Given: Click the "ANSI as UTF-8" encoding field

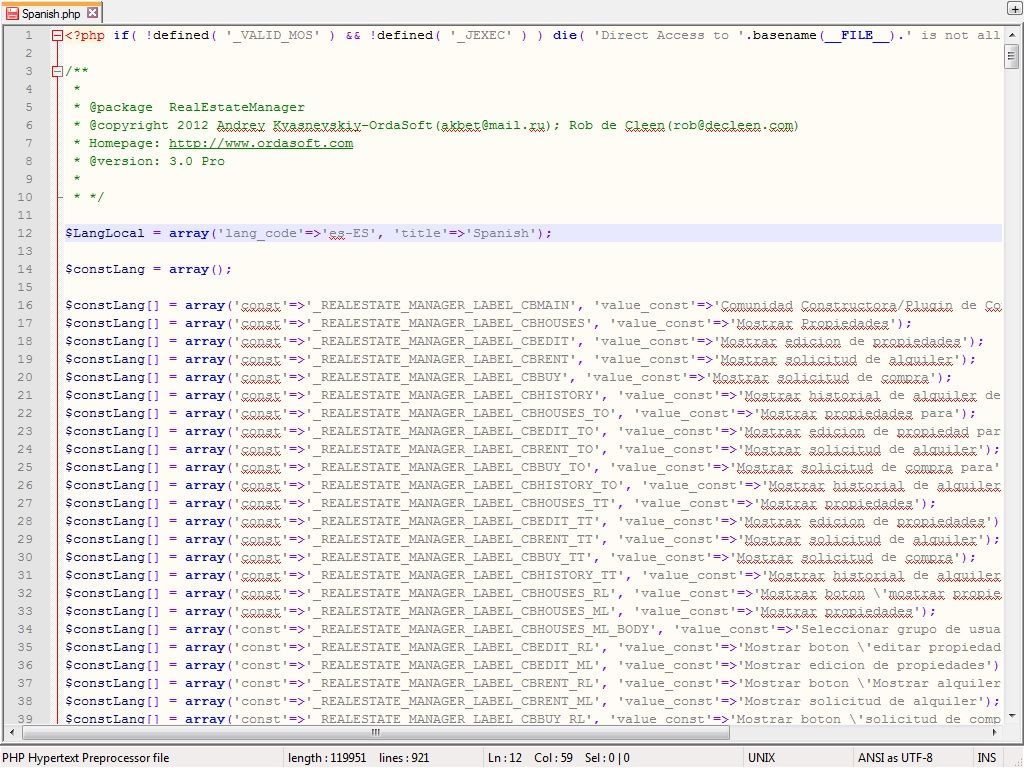Looking at the screenshot, I should [x=895, y=758].
